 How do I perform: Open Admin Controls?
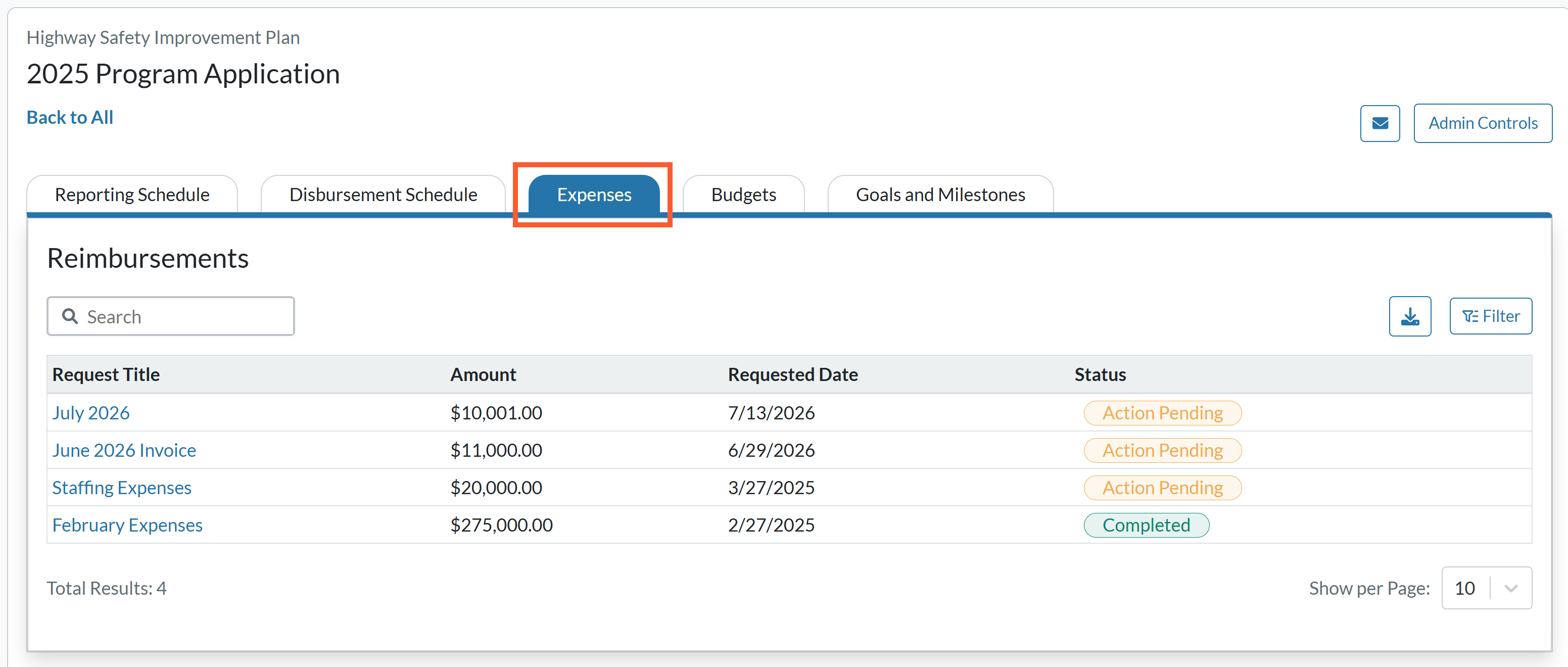1482,123
